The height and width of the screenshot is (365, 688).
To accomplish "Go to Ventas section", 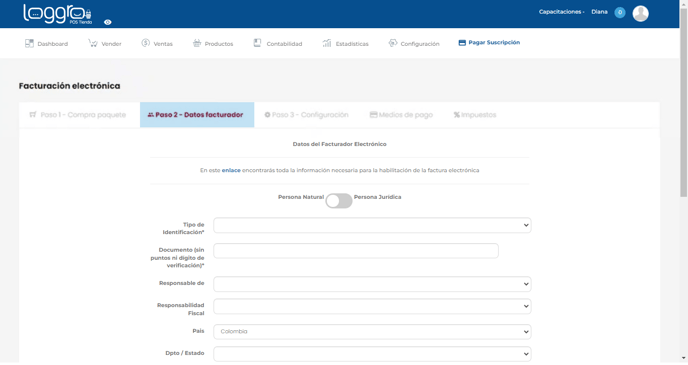I will (157, 43).
